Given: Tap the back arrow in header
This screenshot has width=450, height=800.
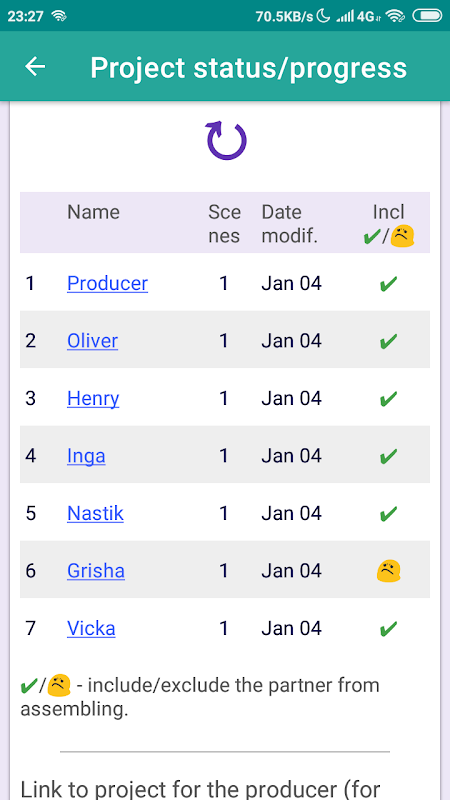Looking at the screenshot, I should click(x=35, y=66).
